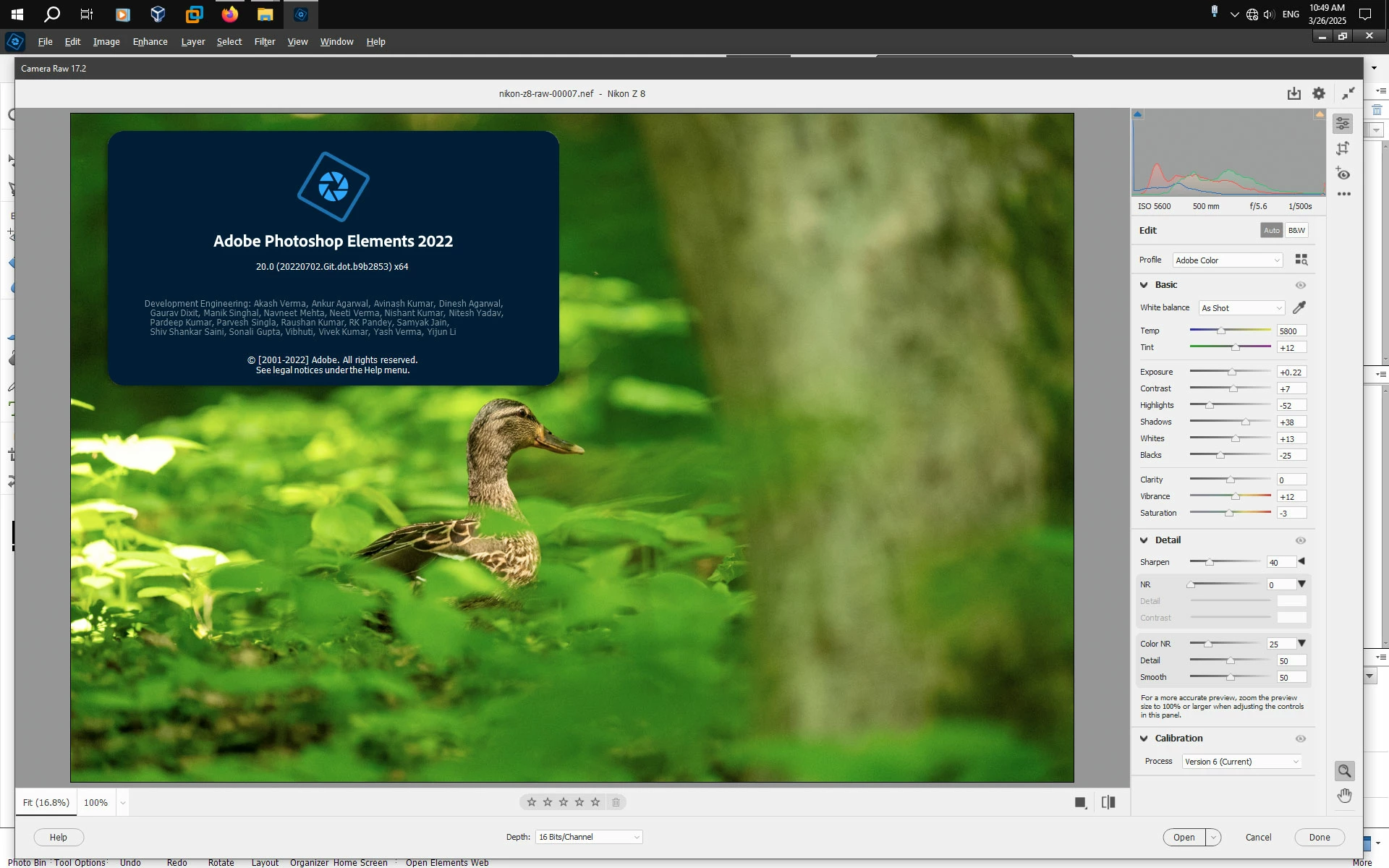
Task: Pick the White Balance eyedropper tool
Action: [1299, 307]
